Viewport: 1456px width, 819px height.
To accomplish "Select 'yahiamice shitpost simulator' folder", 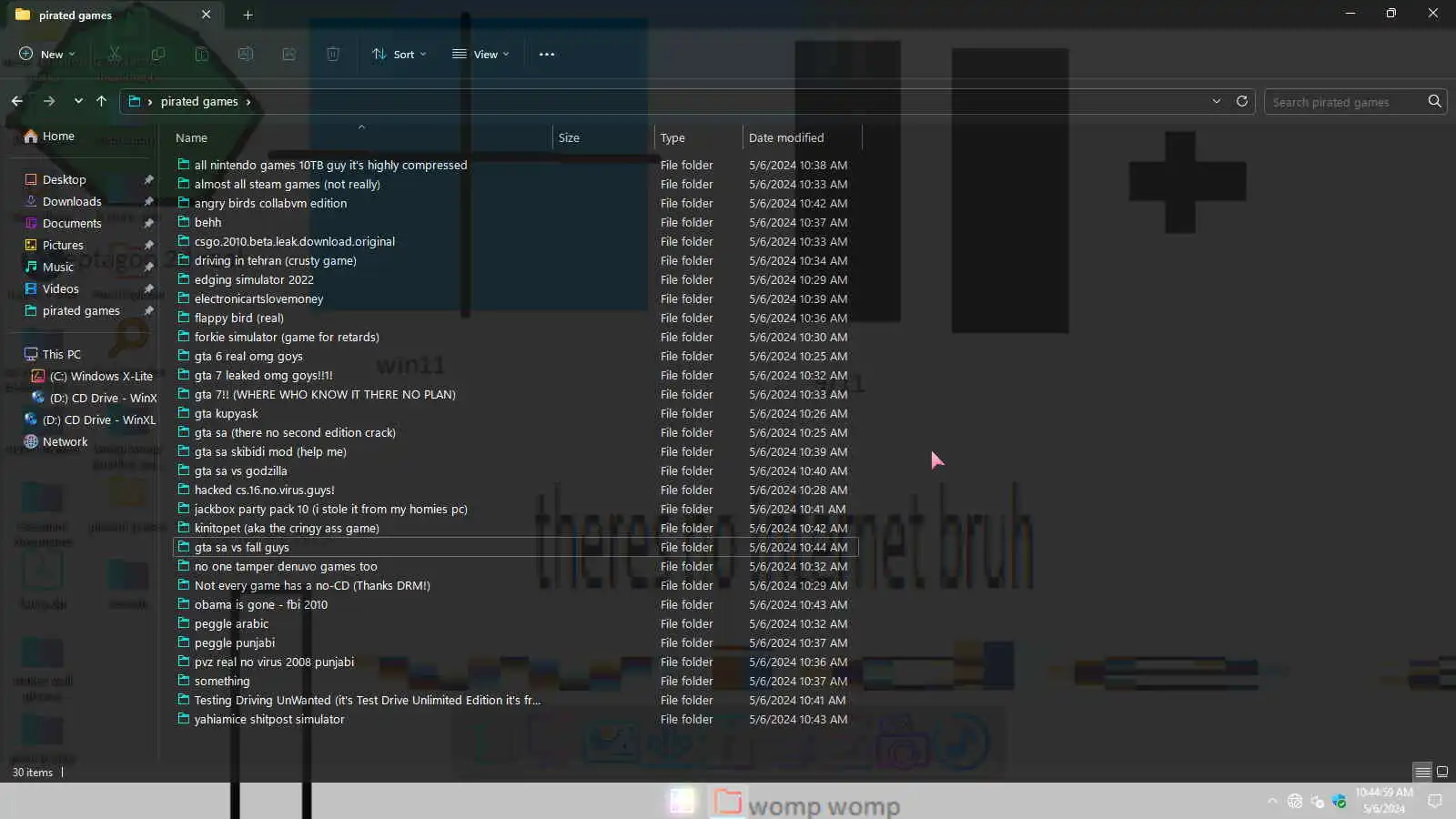I will (515, 719).
